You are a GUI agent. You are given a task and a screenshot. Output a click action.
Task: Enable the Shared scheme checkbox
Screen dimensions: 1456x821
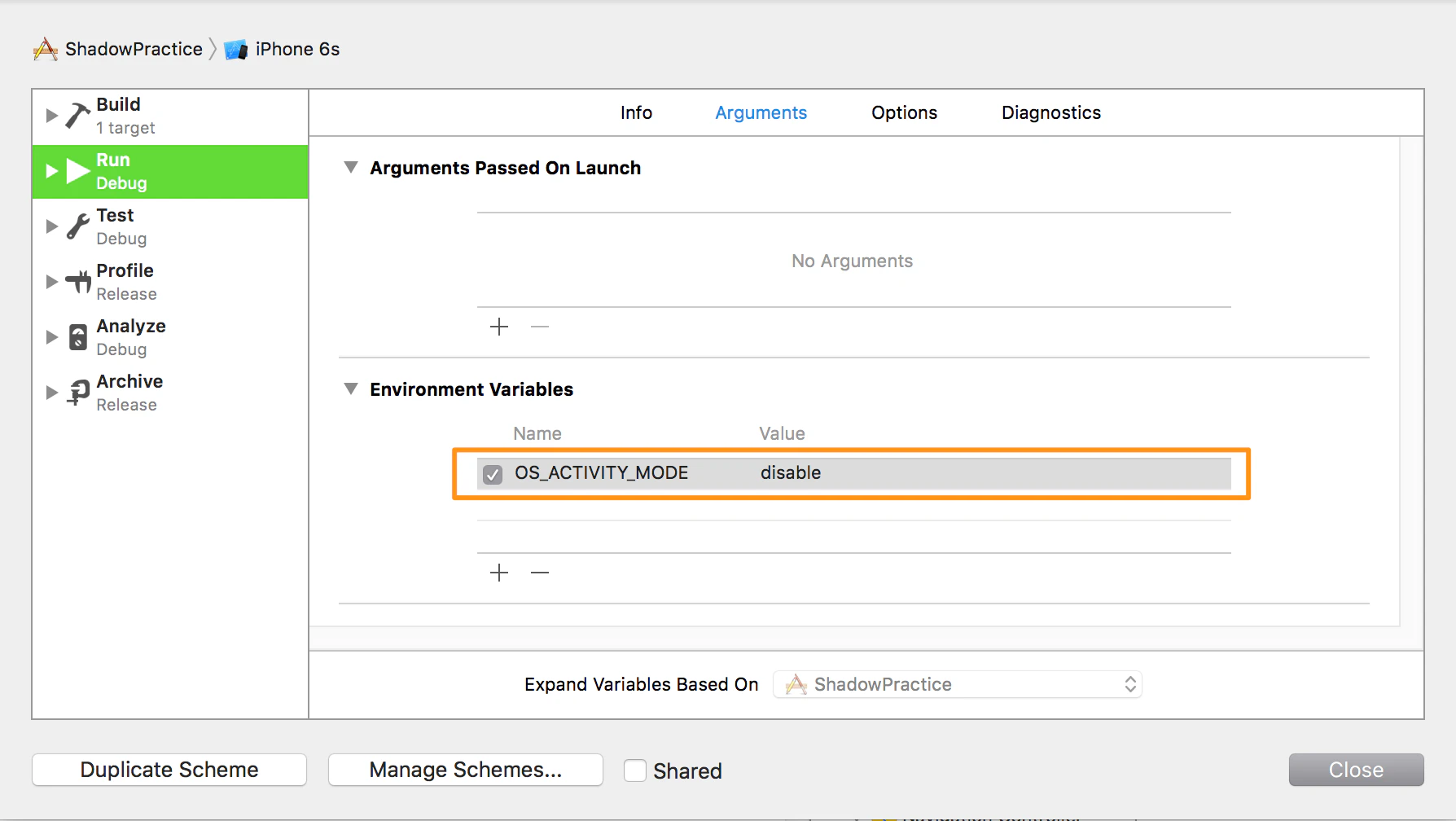(635, 771)
